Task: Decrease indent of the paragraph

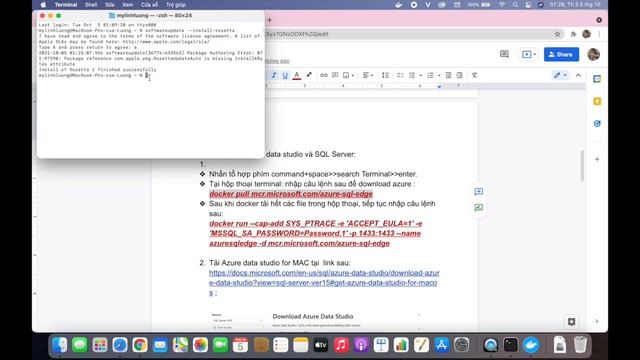Action: tap(448, 75)
